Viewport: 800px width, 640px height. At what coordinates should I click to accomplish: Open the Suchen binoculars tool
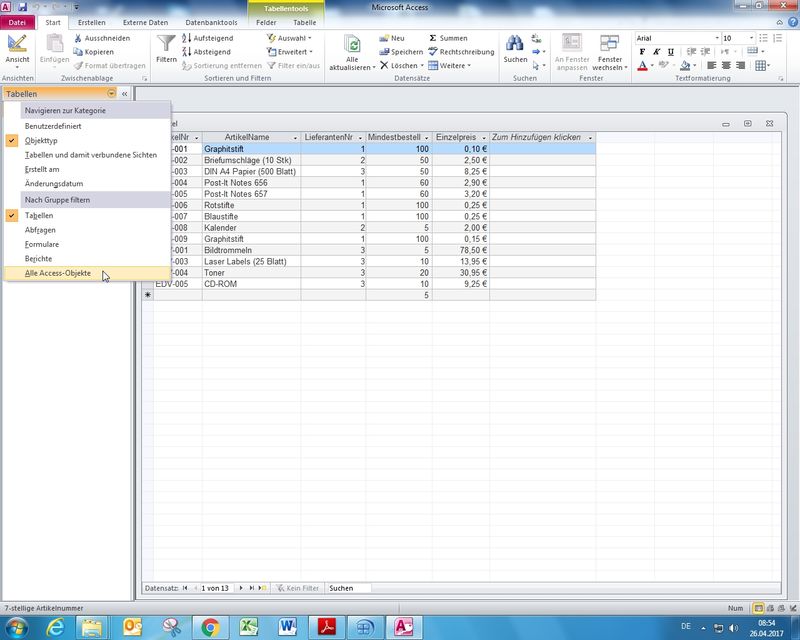coord(515,44)
